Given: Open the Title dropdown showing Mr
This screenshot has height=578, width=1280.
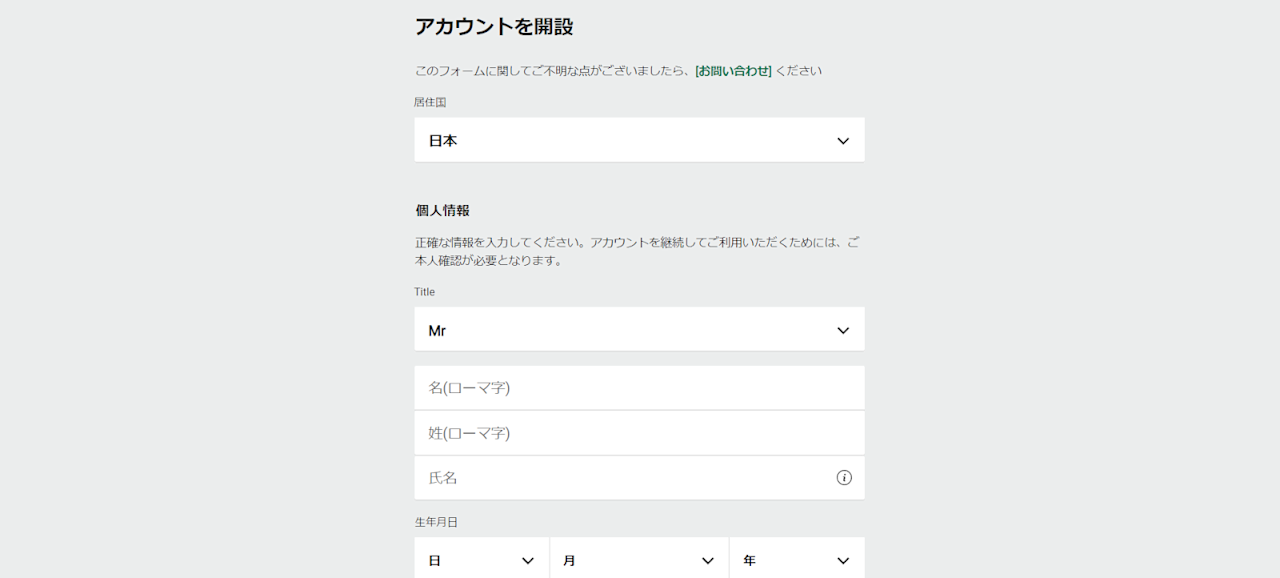Looking at the screenshot, I should 640,329.
